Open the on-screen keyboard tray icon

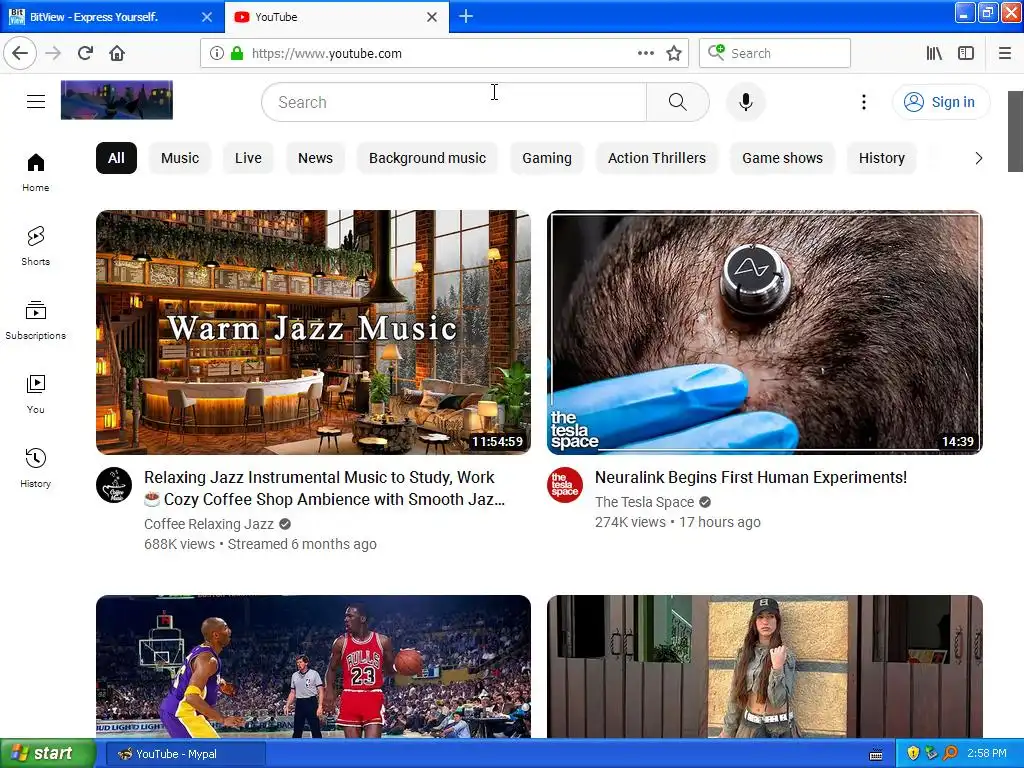(x=876, y=755)
